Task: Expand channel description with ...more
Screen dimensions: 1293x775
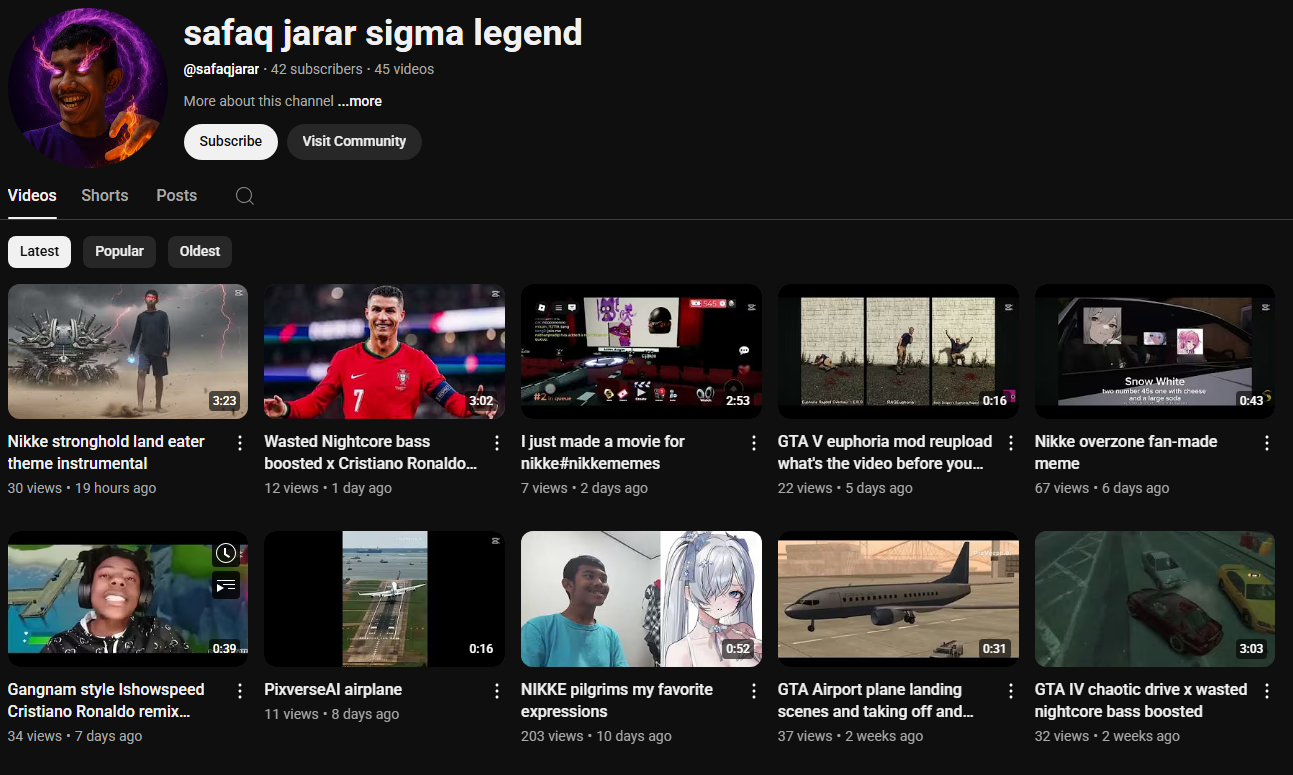Action: pyautogui.click(x=360, y=101)
